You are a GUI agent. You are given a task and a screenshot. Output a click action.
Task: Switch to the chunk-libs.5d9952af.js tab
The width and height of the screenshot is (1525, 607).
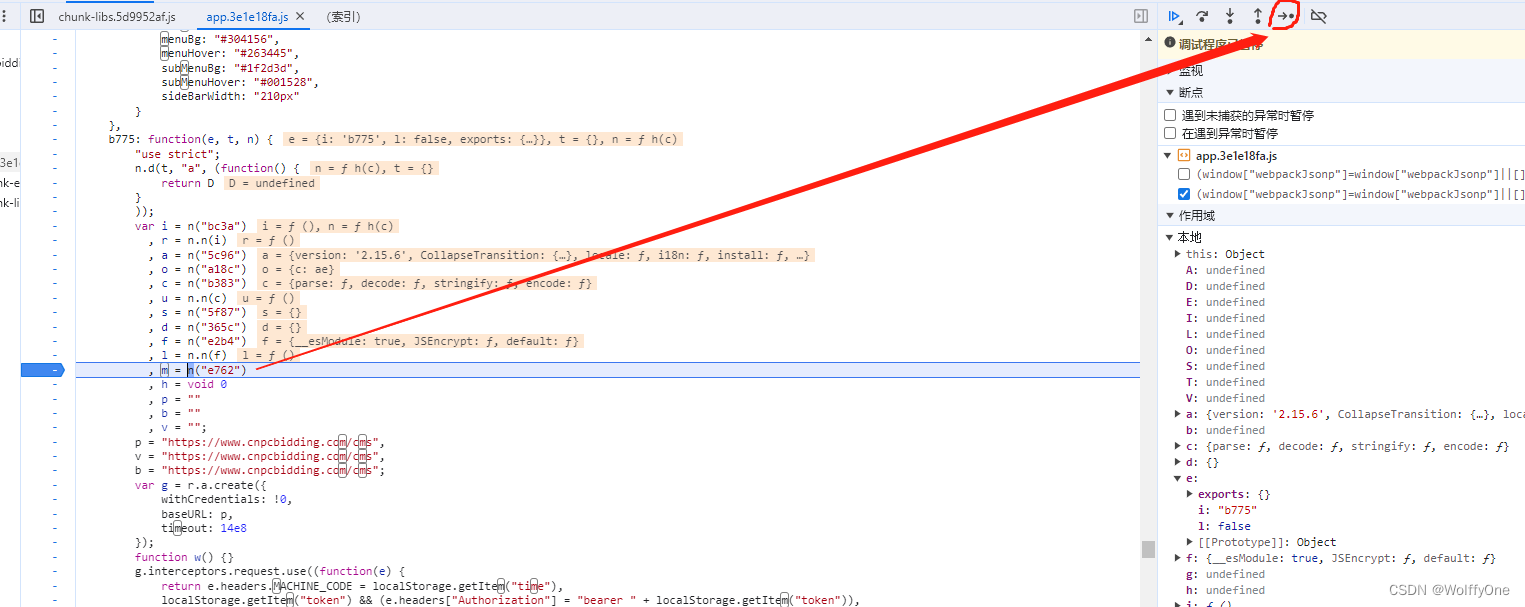[x=117, y=17]
